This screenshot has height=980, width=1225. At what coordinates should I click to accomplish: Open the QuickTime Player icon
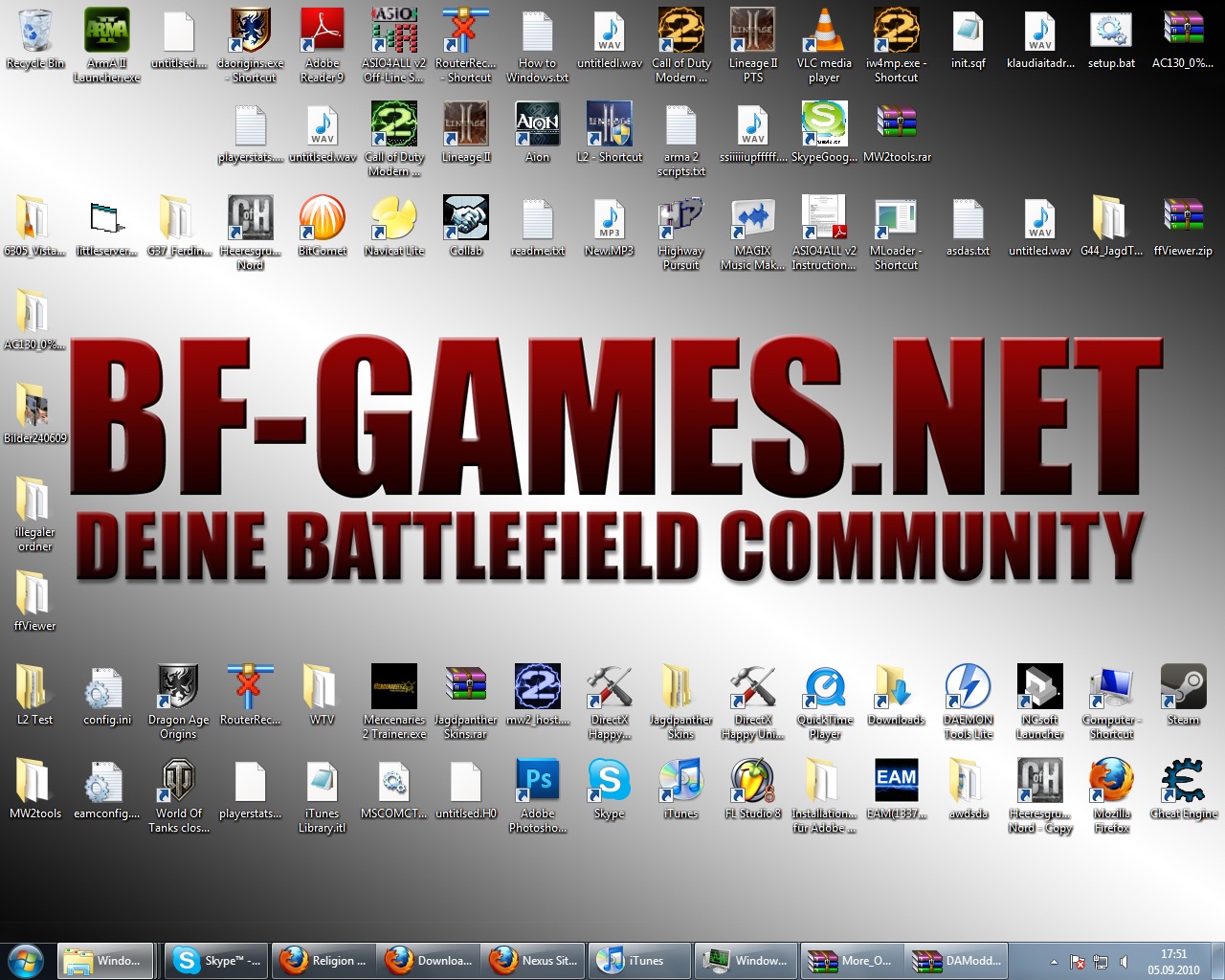[824, 689]
